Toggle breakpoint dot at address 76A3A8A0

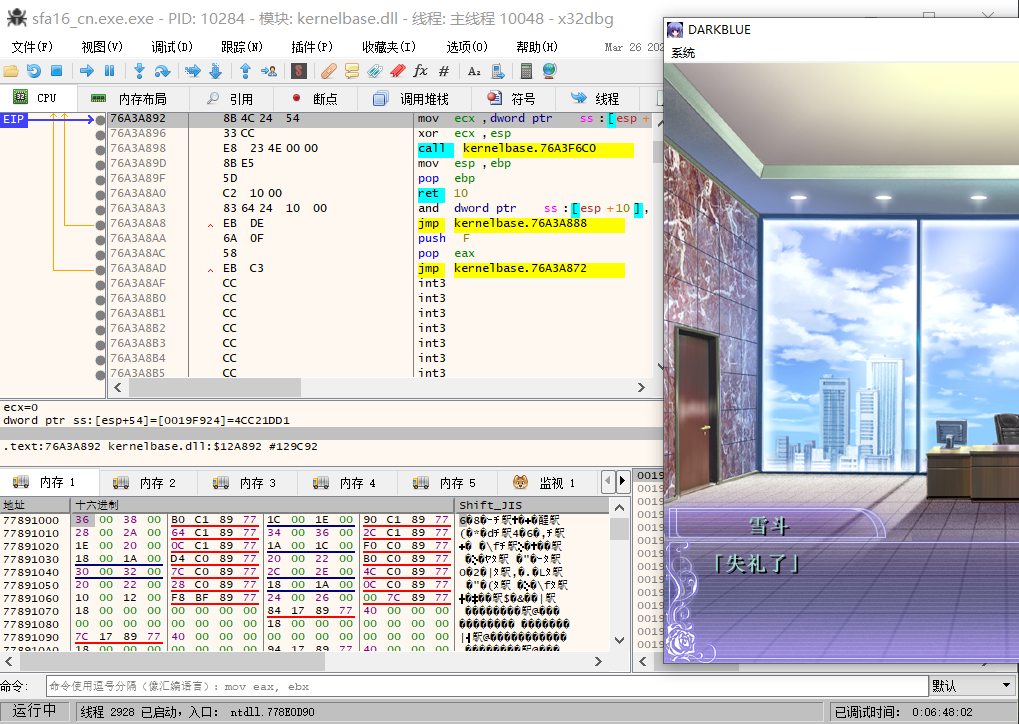(100, 194)
